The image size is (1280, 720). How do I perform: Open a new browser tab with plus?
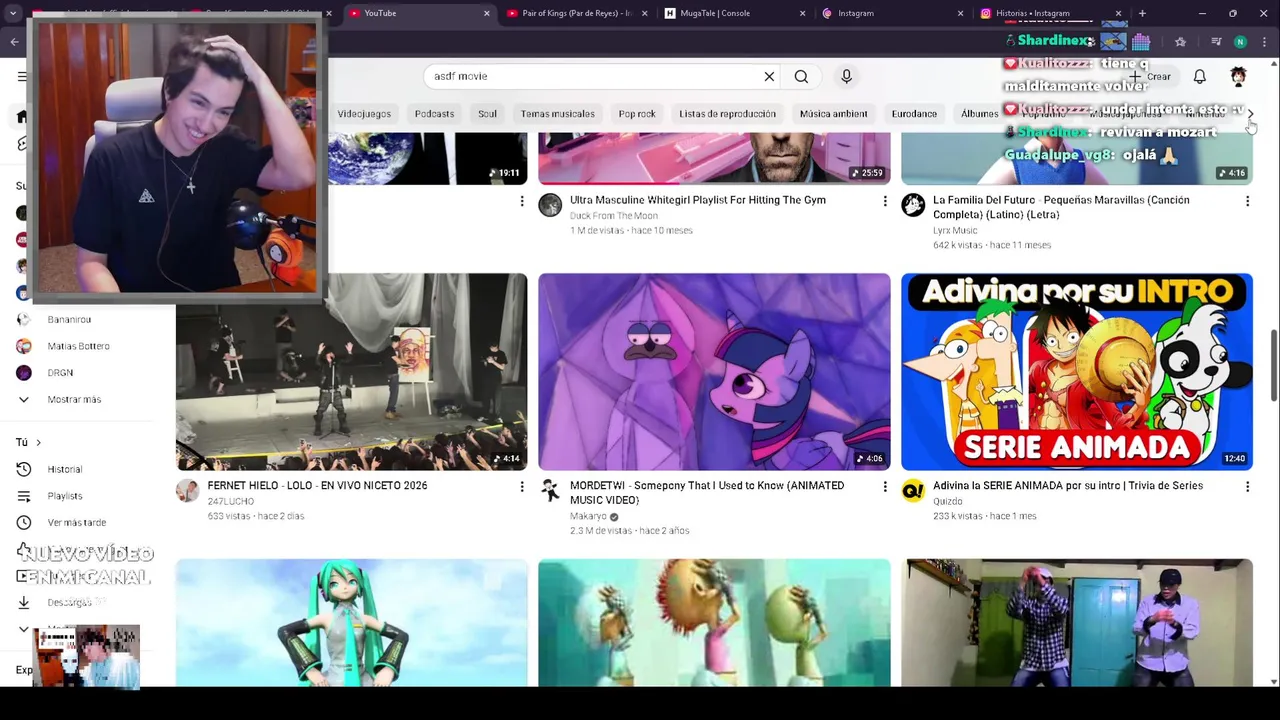pos(1142,13)
